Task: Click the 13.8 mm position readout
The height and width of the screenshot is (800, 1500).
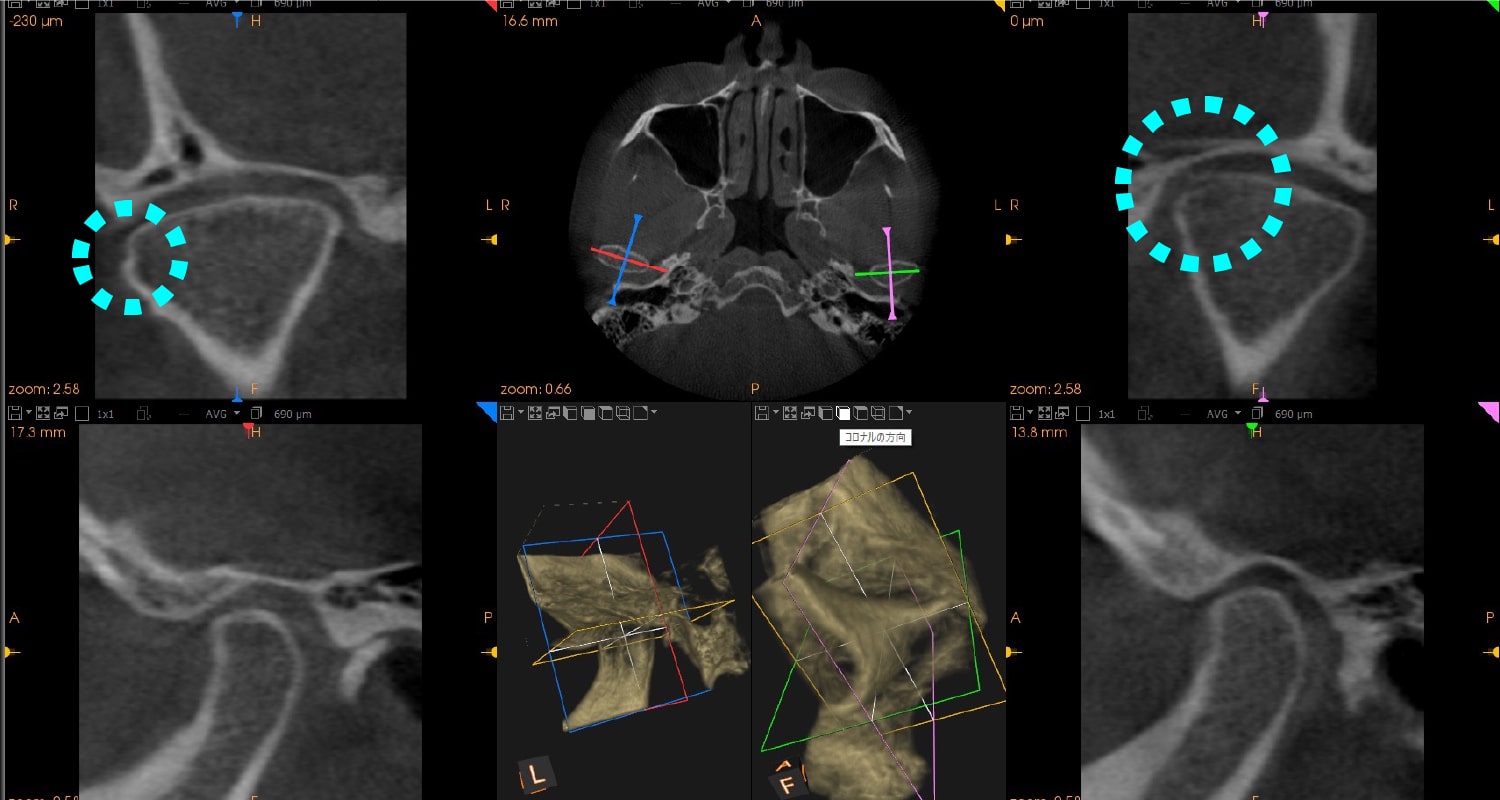Action: pyautogui.click(x=1039, y=433)
